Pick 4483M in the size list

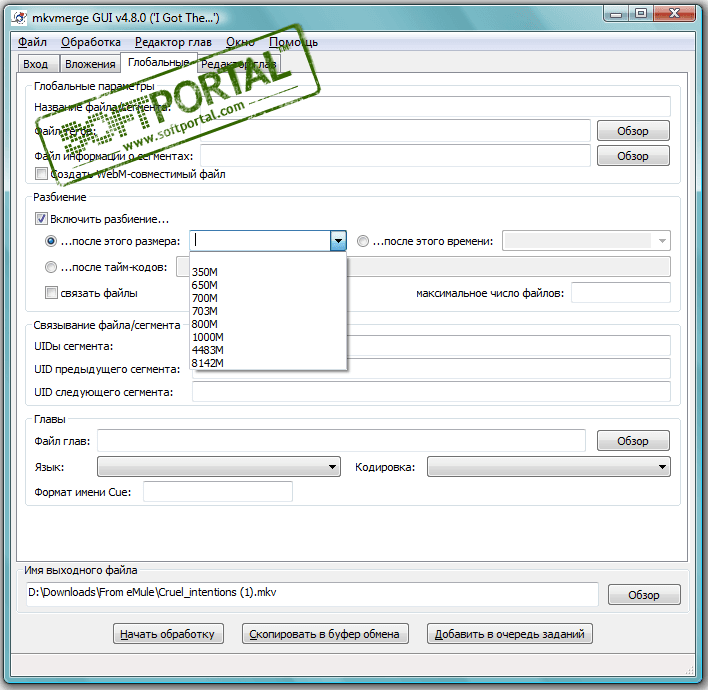(x=268, y=350)
